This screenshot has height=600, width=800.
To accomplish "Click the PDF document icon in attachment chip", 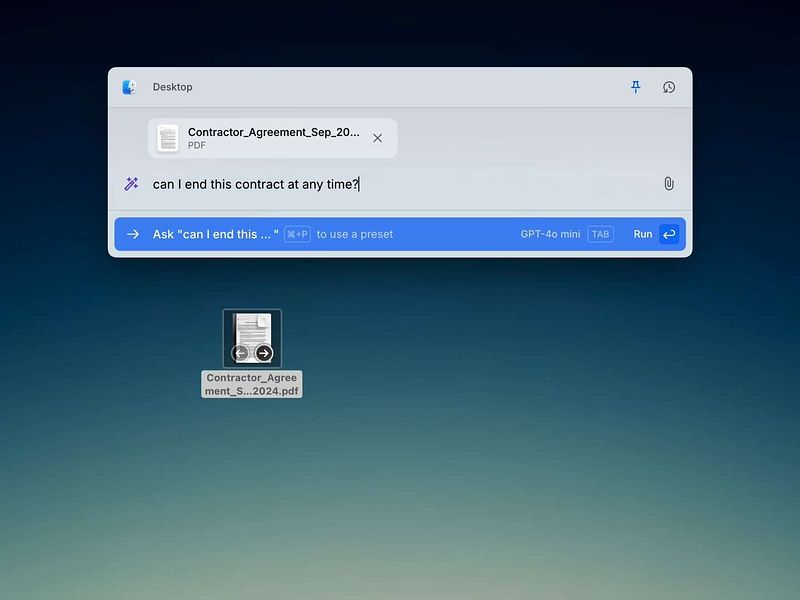I will click(167, 138).
